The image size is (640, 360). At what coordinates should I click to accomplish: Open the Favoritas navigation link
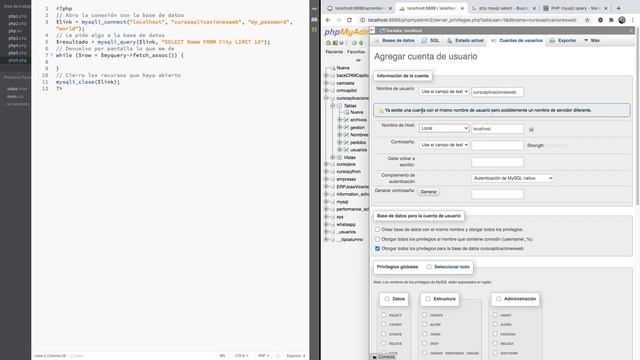(356, 52)
